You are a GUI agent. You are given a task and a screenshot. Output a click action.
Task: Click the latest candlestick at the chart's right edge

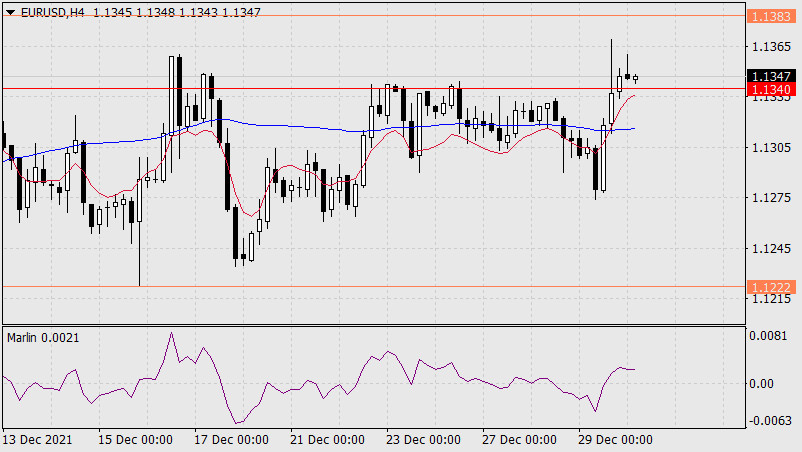635,78
